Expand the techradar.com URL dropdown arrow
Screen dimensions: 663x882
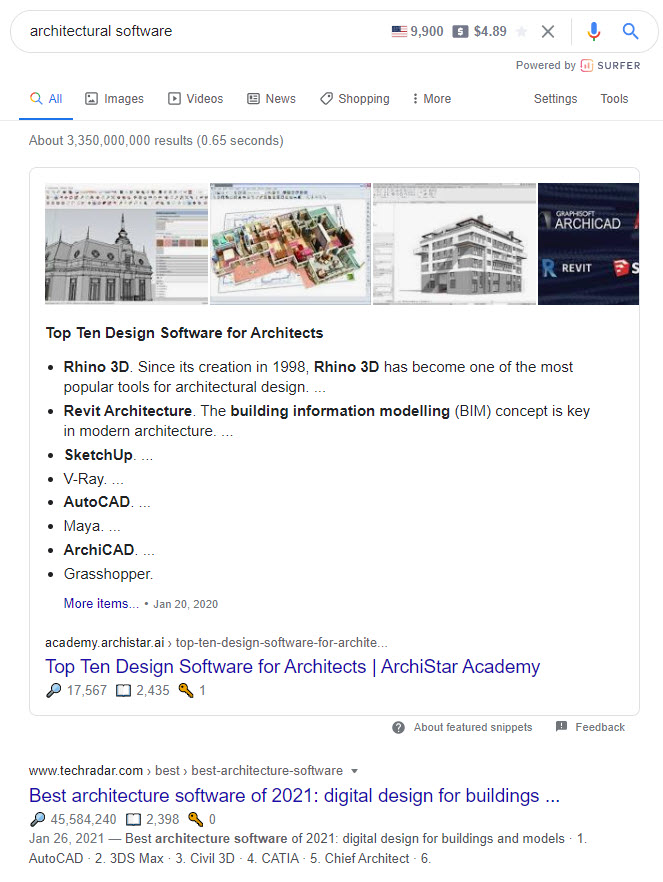click(355, 771)
